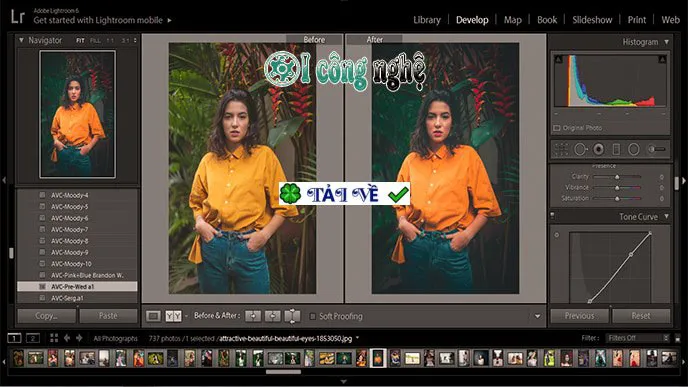Apply the AVC-Pre-Wed a1 preset
The width and height of the screenshot is (688, 387).
77,287
